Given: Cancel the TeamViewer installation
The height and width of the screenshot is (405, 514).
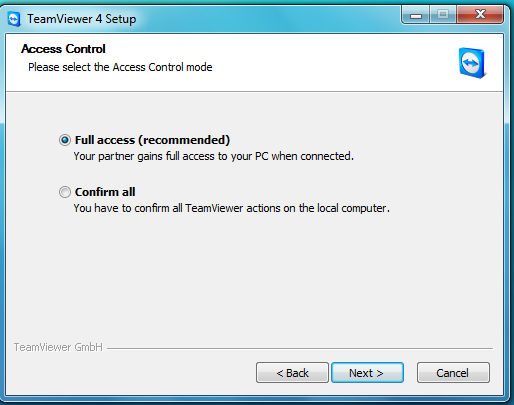Looking at the screenshot, I should (x=453, y=373).
